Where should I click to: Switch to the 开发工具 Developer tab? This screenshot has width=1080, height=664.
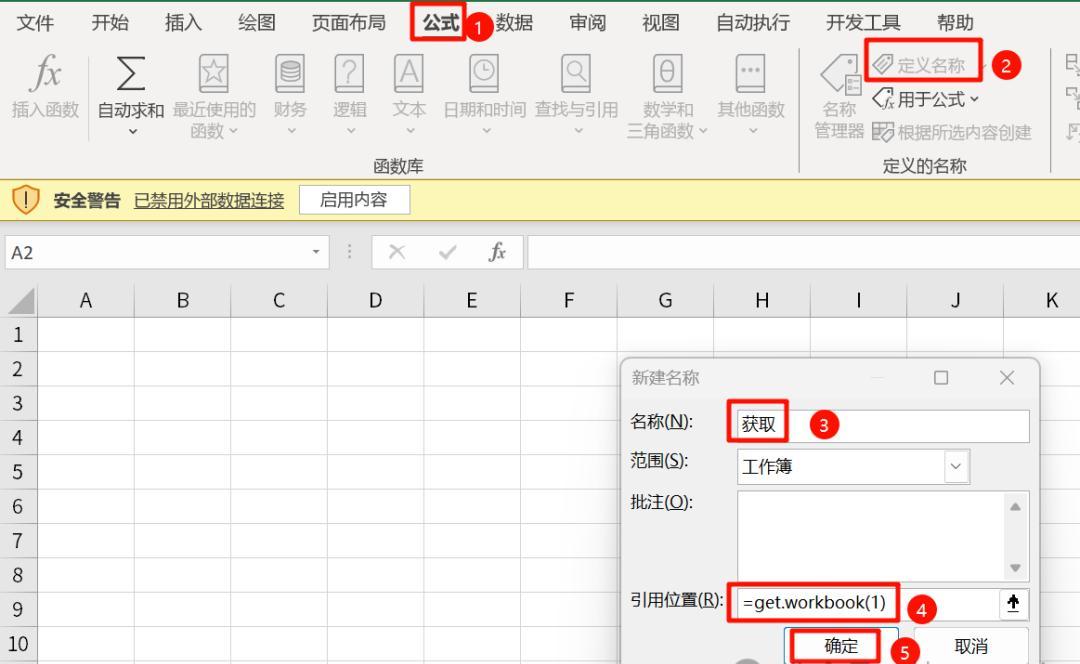pos(863,23)
